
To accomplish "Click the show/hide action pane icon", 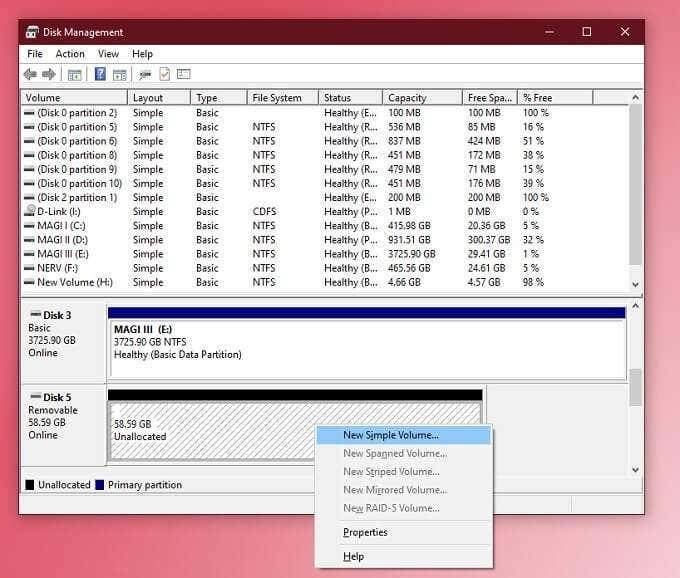I will [x=120, y=75].
